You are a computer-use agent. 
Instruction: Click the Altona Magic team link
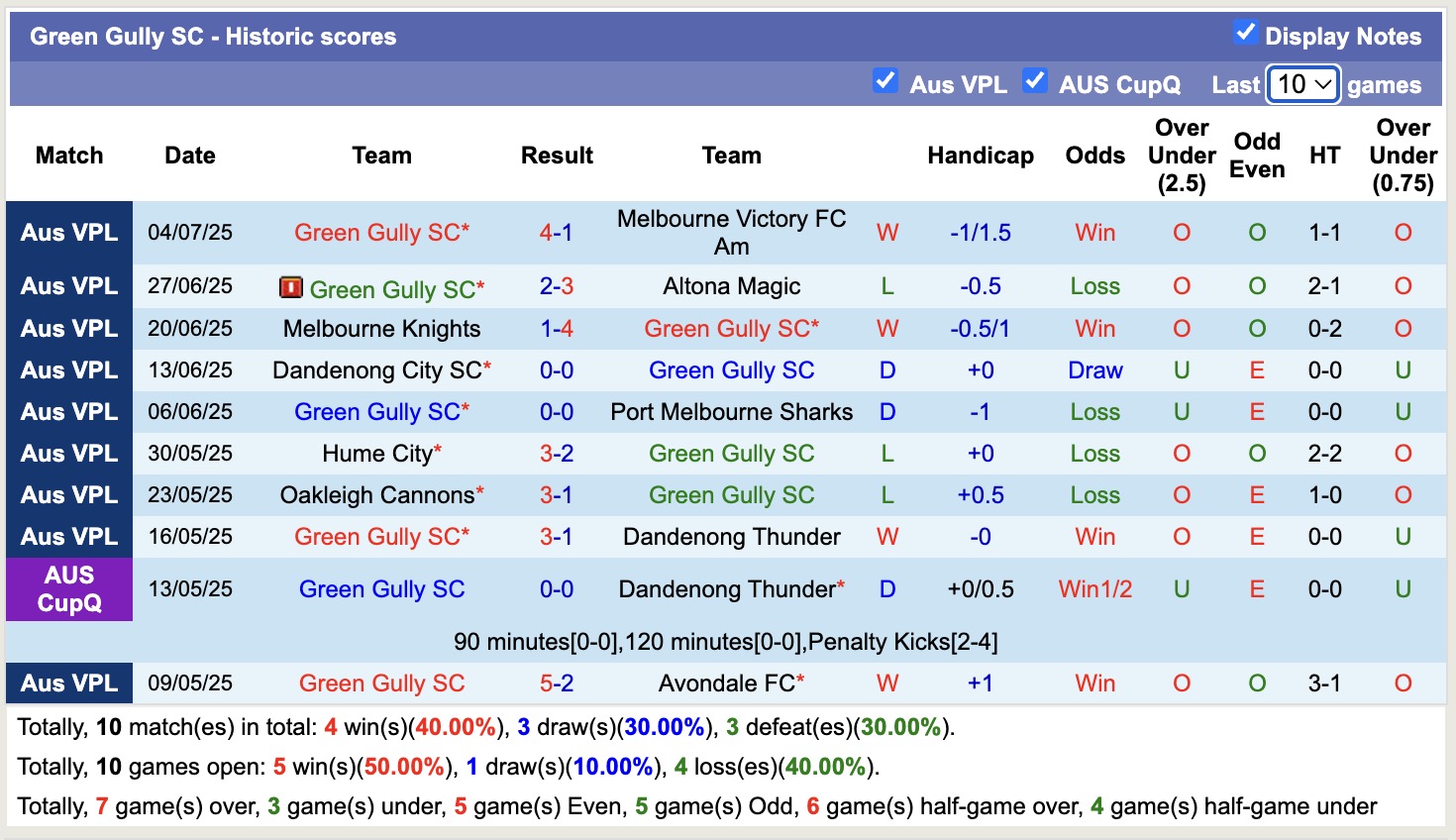click(731, 286)
